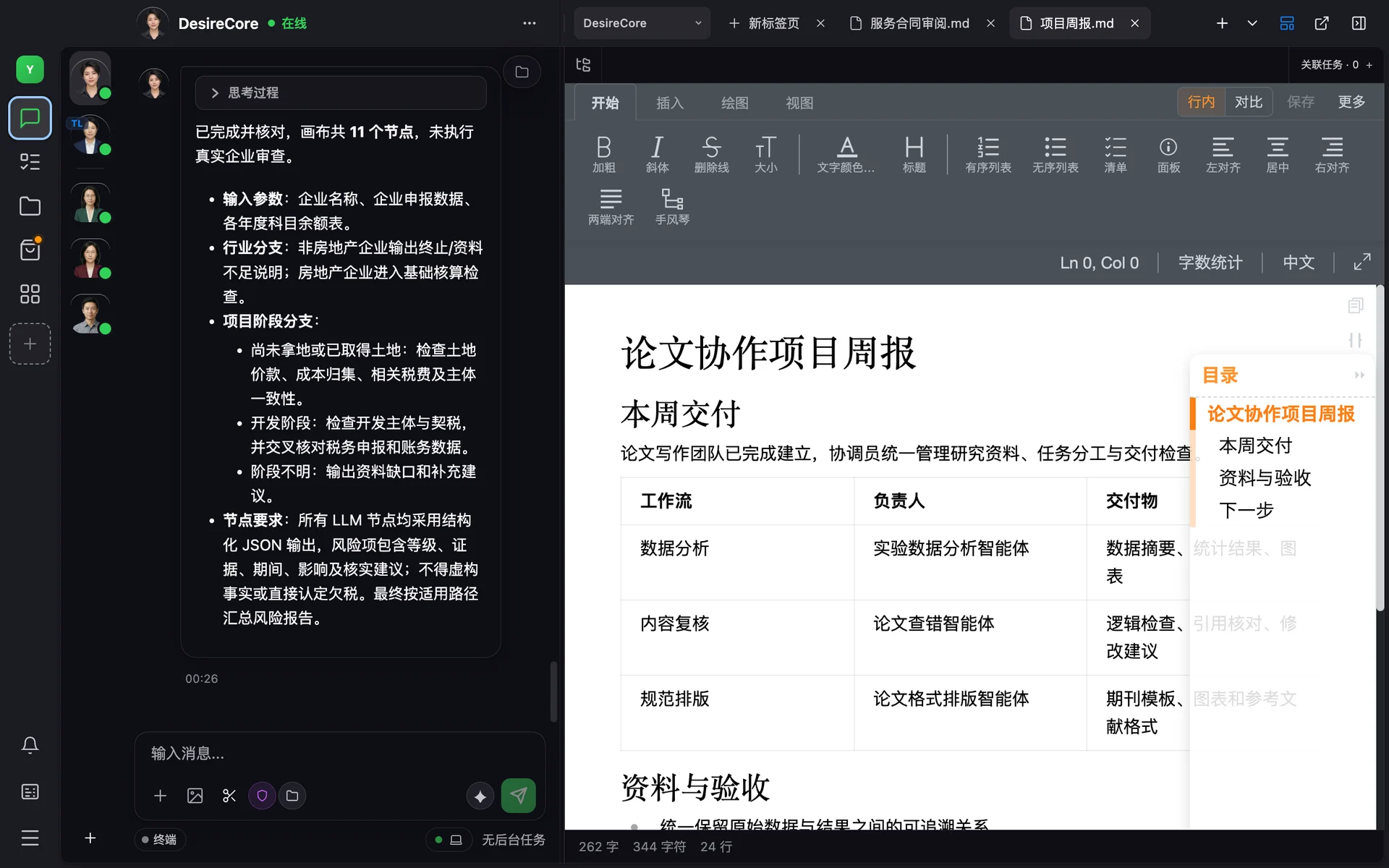Switch to 行内 inline mode

1201,102
